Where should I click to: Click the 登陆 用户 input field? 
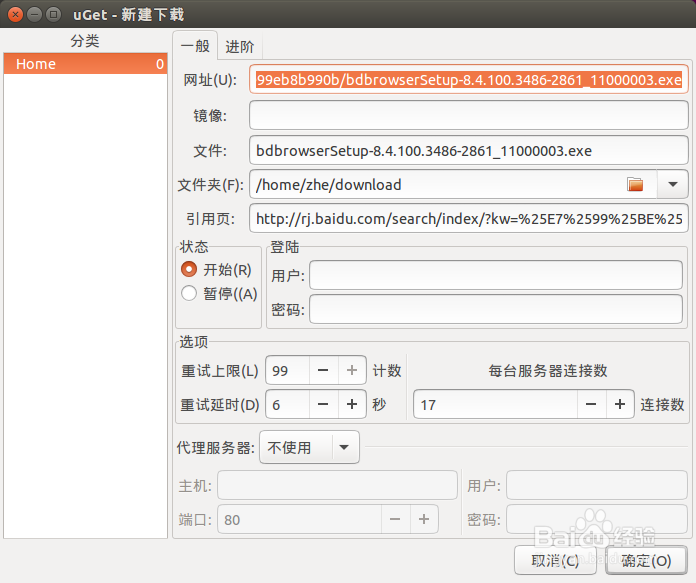pos(496,275)
